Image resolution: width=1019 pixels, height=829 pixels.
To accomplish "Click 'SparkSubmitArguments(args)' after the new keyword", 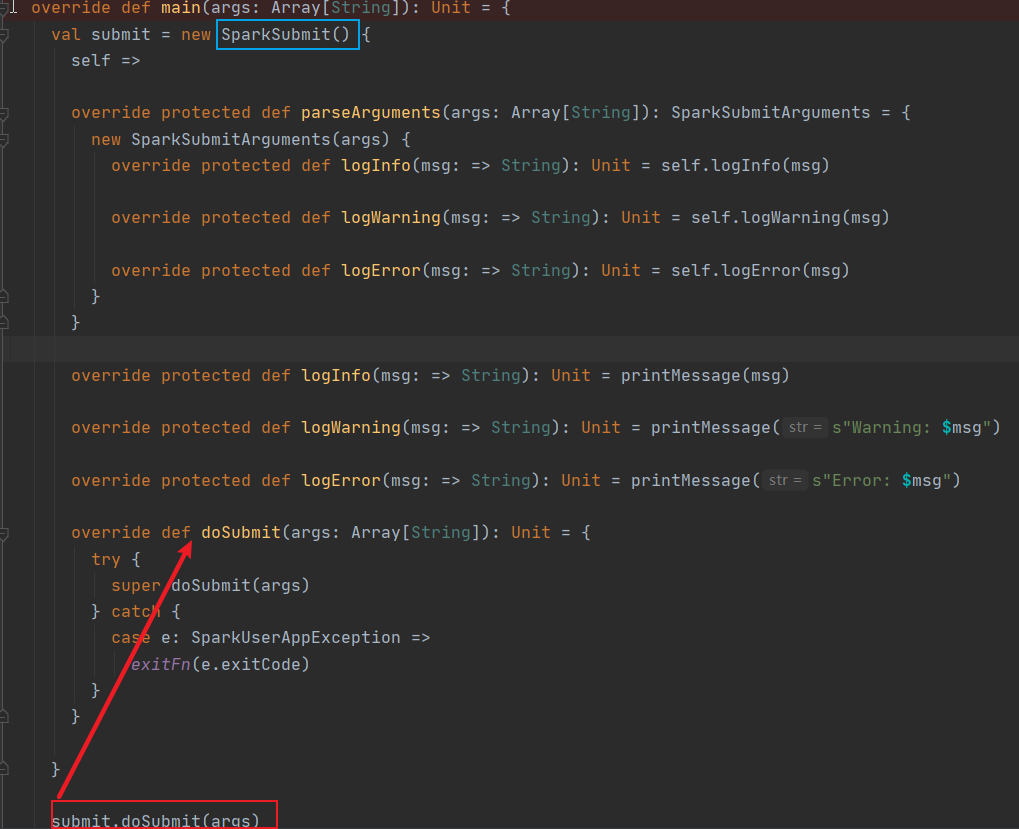I will click(260, 140).
